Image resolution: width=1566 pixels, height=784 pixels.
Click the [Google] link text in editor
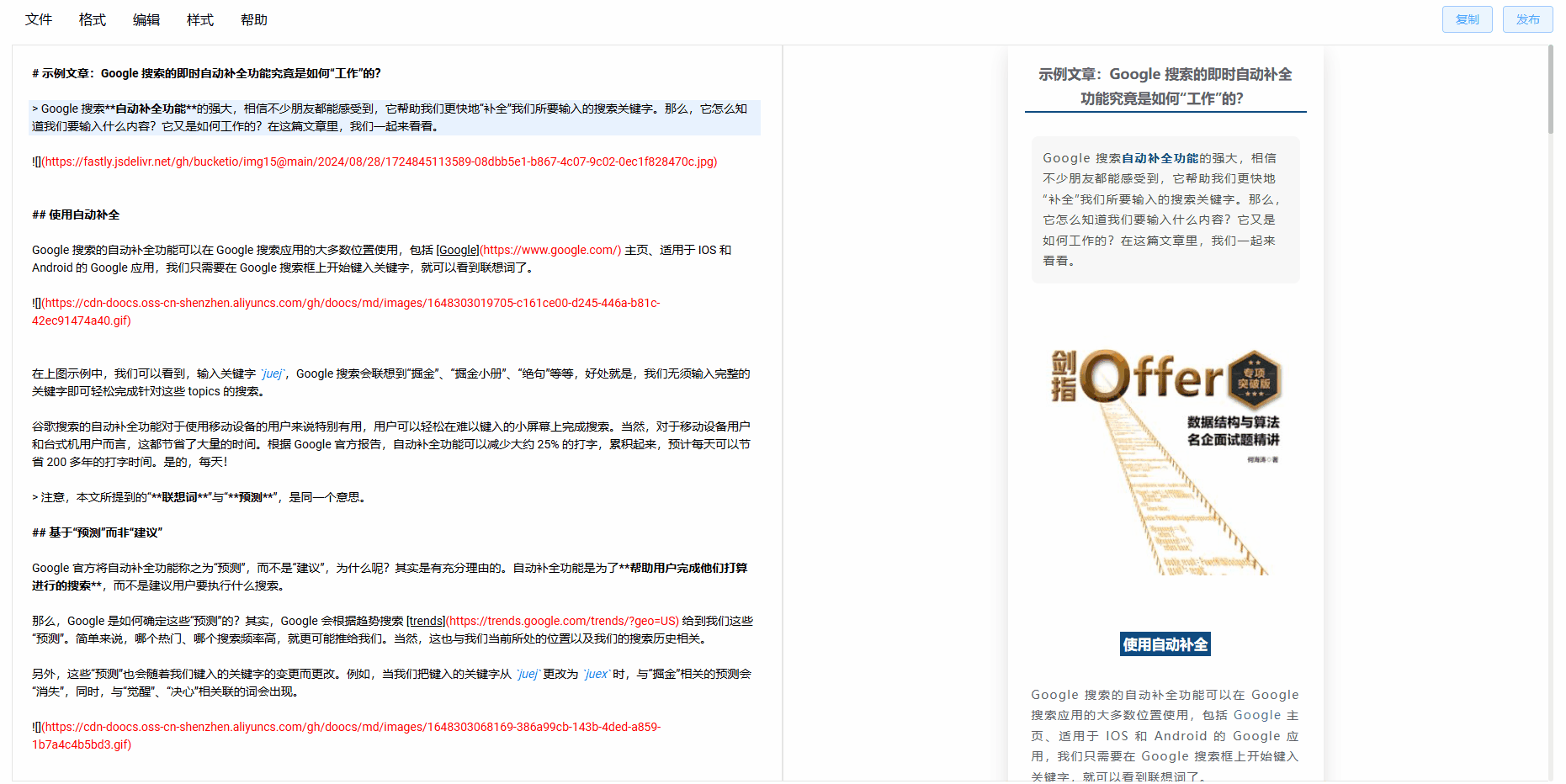click(x=458, y=250)
